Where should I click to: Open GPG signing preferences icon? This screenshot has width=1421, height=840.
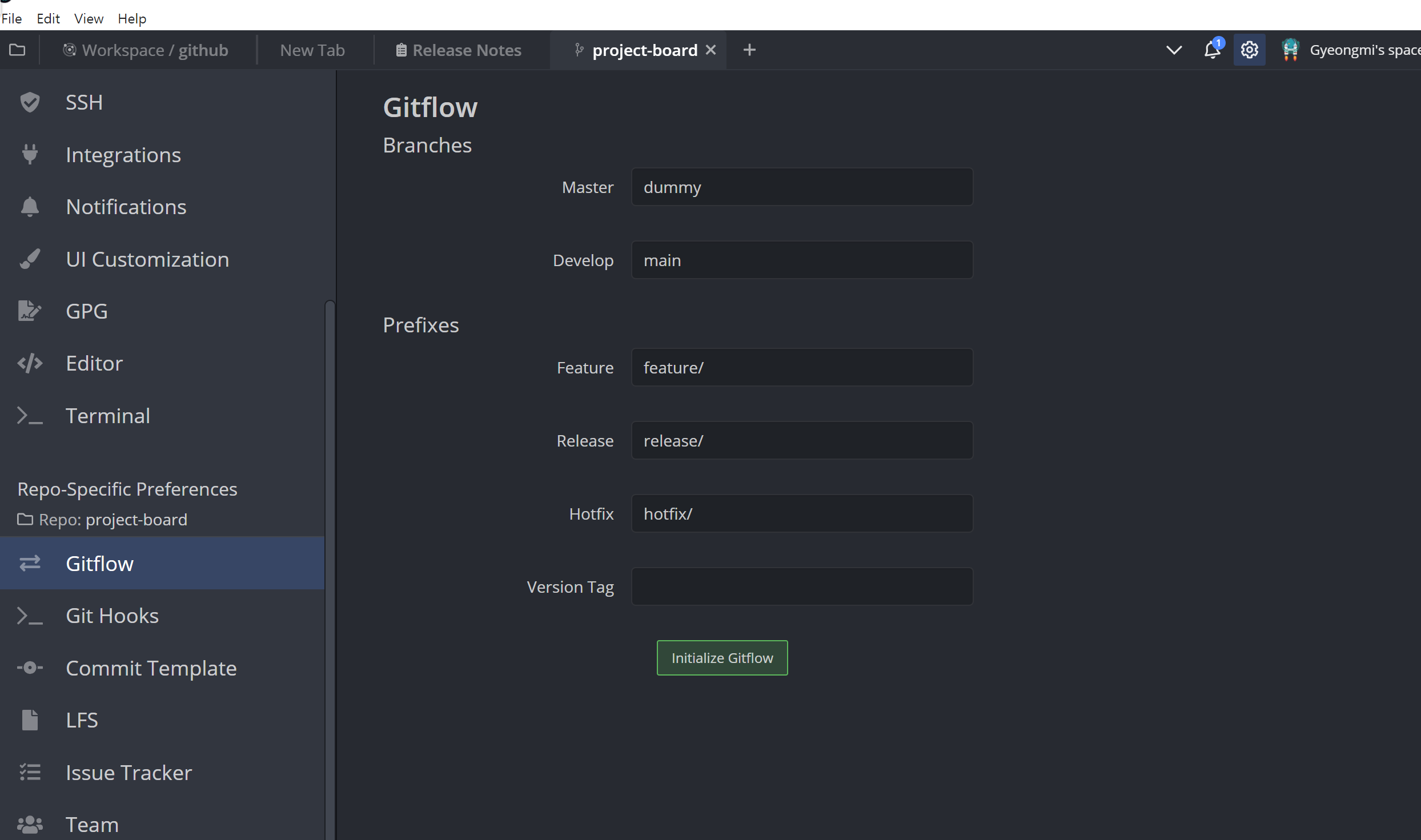click(x=30, y=311)
